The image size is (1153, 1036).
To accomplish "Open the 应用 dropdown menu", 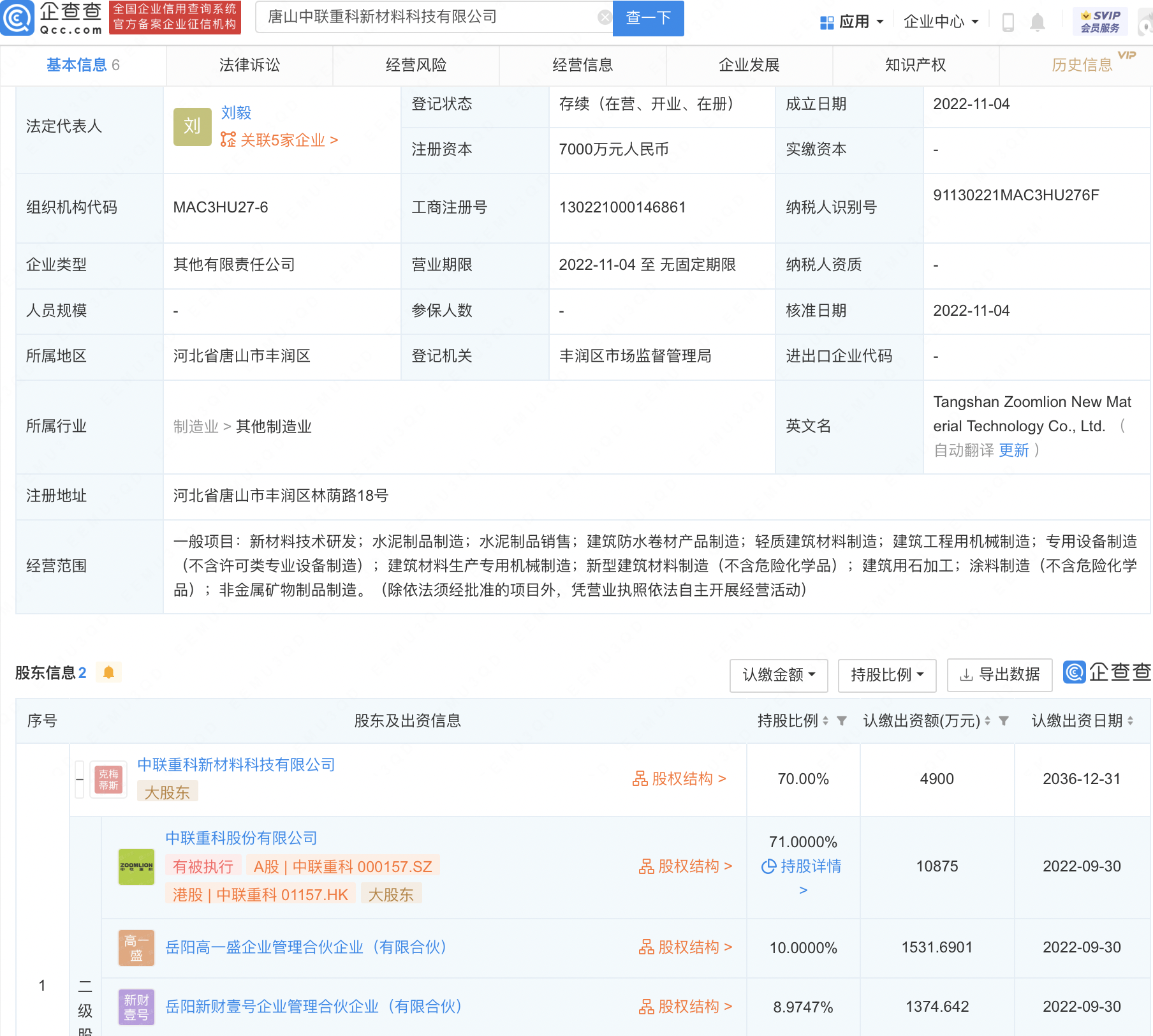I will 852,22.
